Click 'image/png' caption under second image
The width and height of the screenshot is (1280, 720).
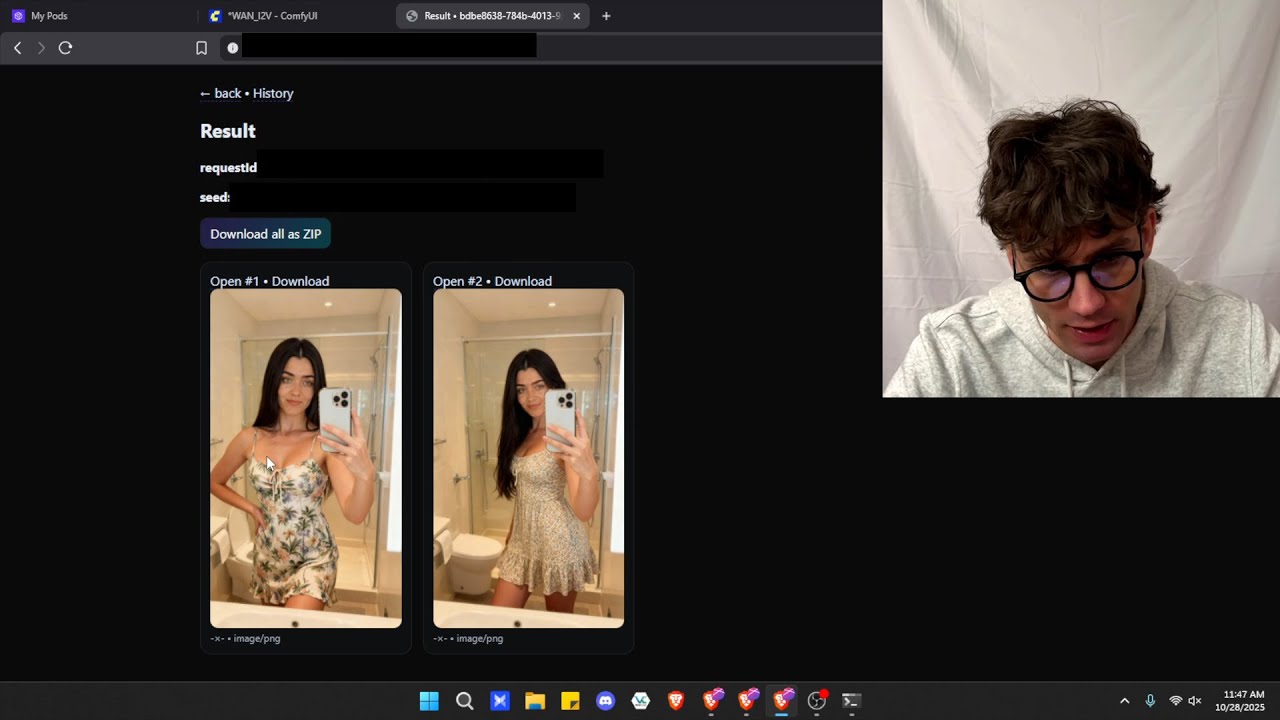click(480, 638)
